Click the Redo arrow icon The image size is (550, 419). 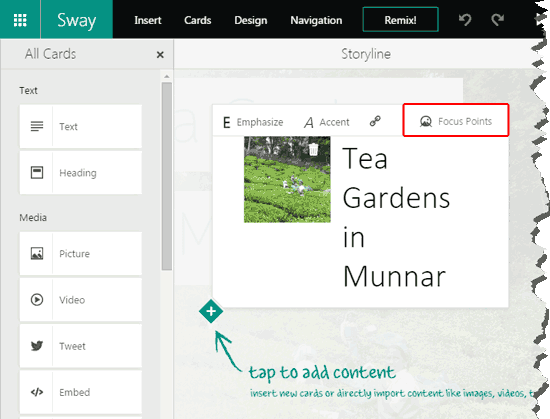[497, 20]
